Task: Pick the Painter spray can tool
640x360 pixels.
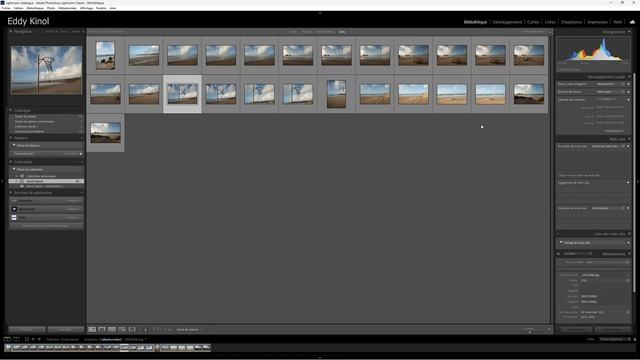Action: tap(145, 329)
